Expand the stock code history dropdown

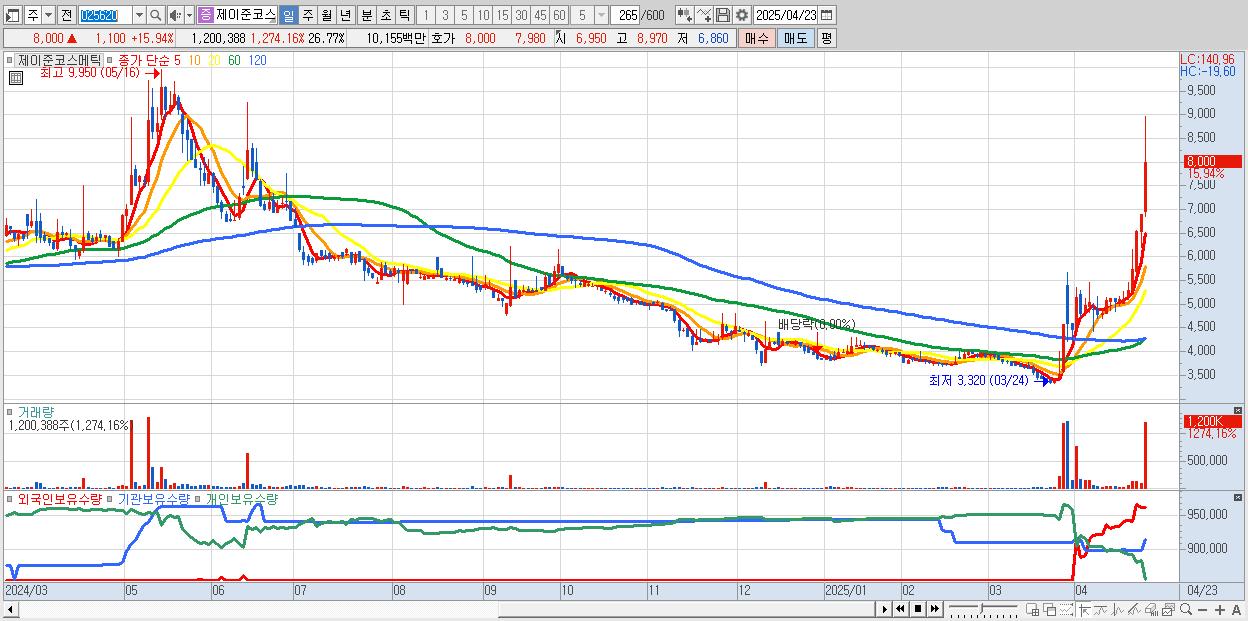tap(139, 15)
